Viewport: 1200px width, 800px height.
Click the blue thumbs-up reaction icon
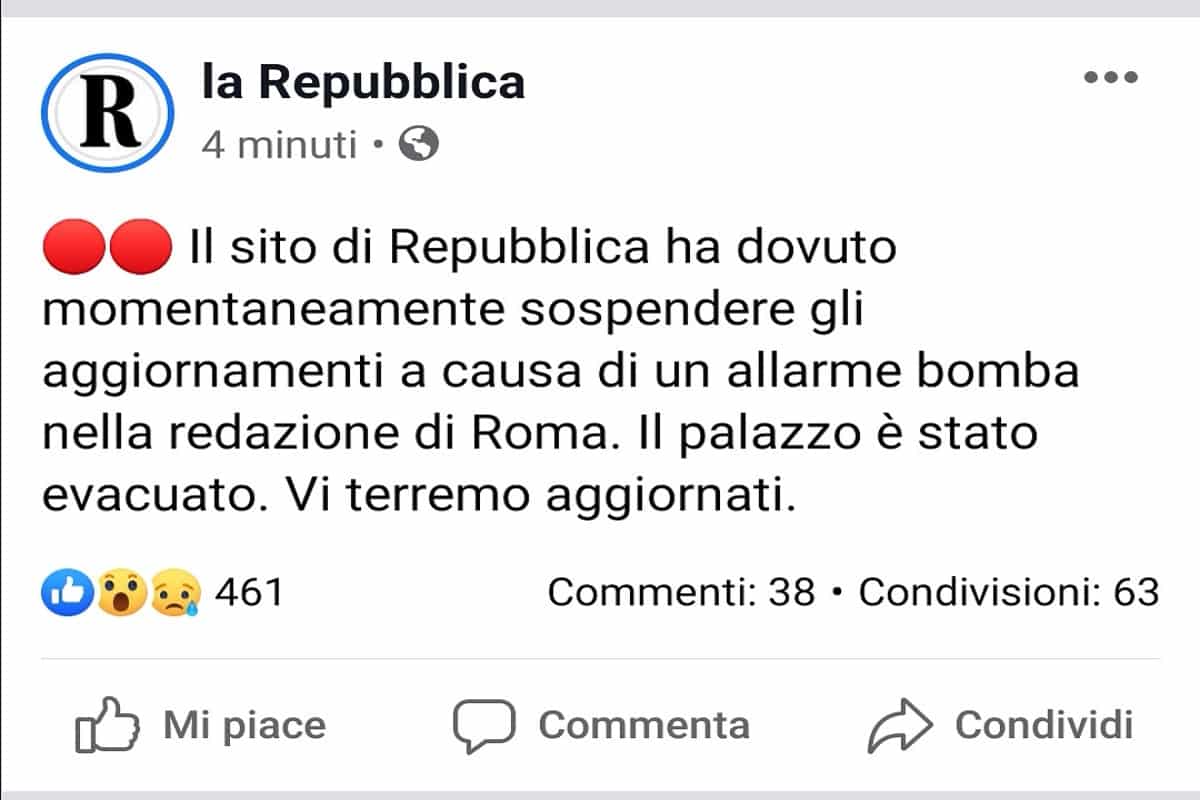pos(67,593)
